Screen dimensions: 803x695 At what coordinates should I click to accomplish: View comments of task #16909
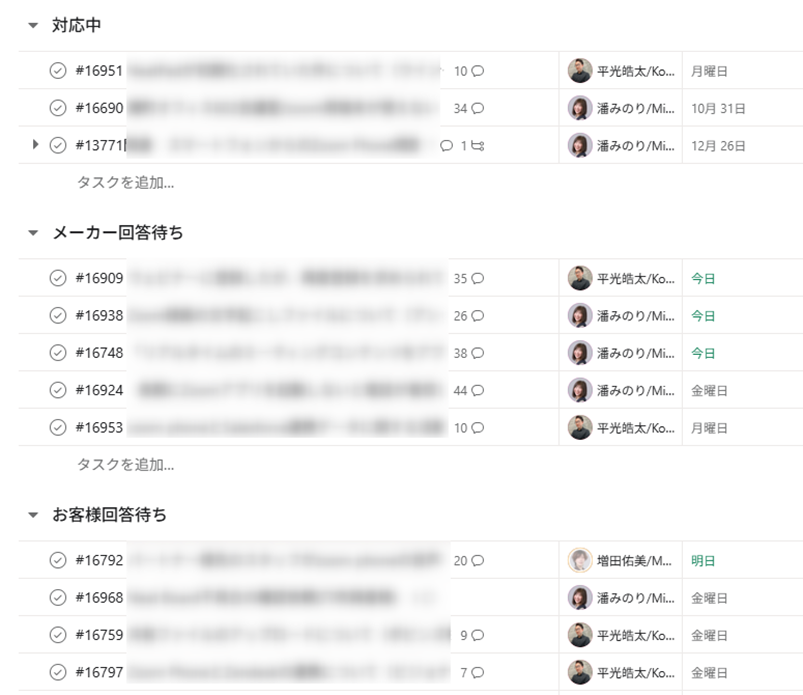(477, 279)
